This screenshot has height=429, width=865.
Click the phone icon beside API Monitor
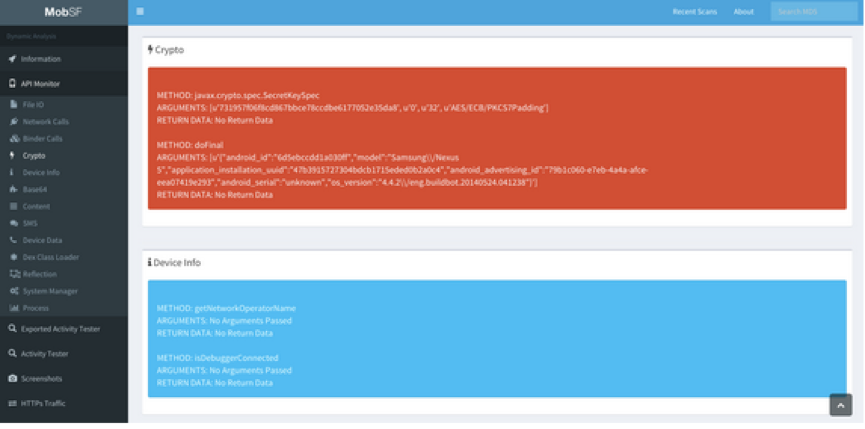(12, 84)
